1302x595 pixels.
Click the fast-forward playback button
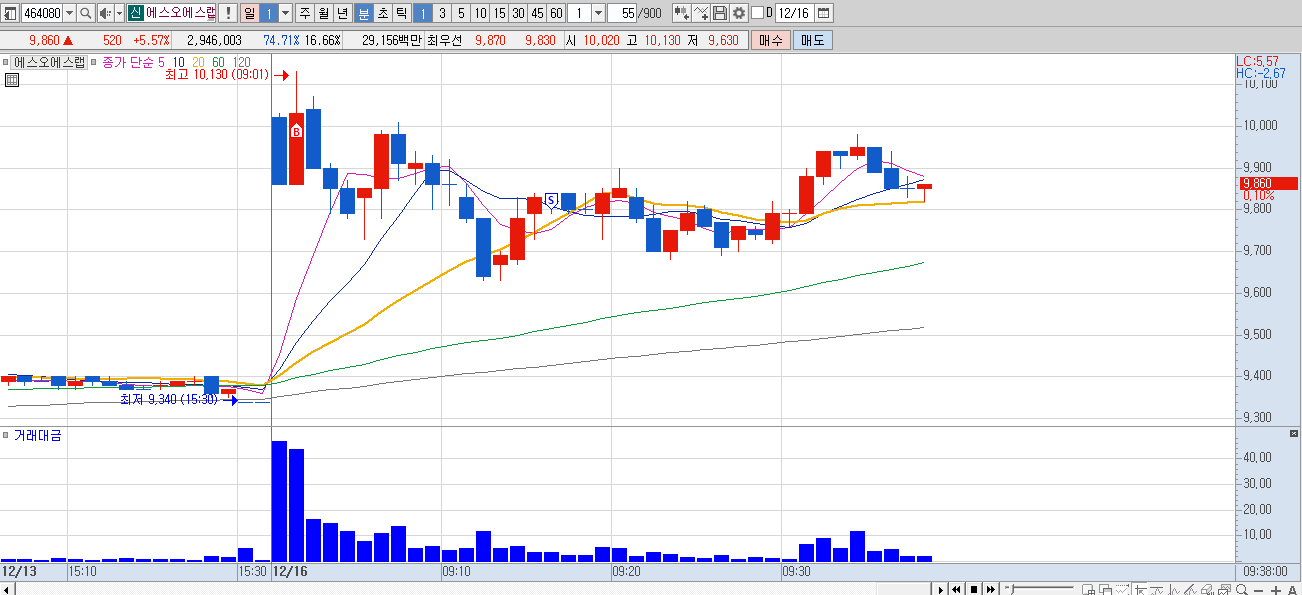(x=990, y=589)
